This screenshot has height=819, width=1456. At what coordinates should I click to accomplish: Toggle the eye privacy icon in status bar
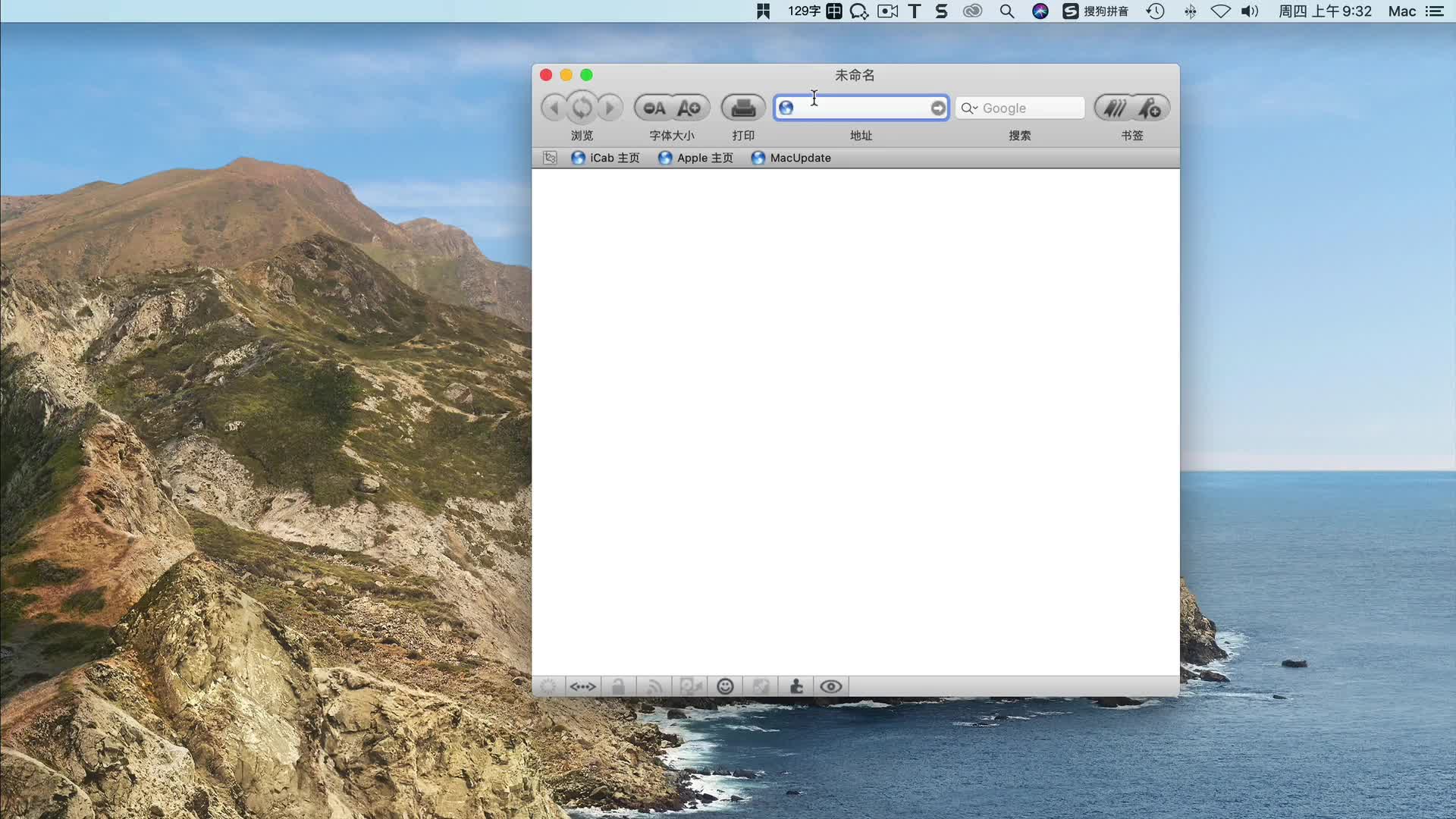click(x=830, y=686)
